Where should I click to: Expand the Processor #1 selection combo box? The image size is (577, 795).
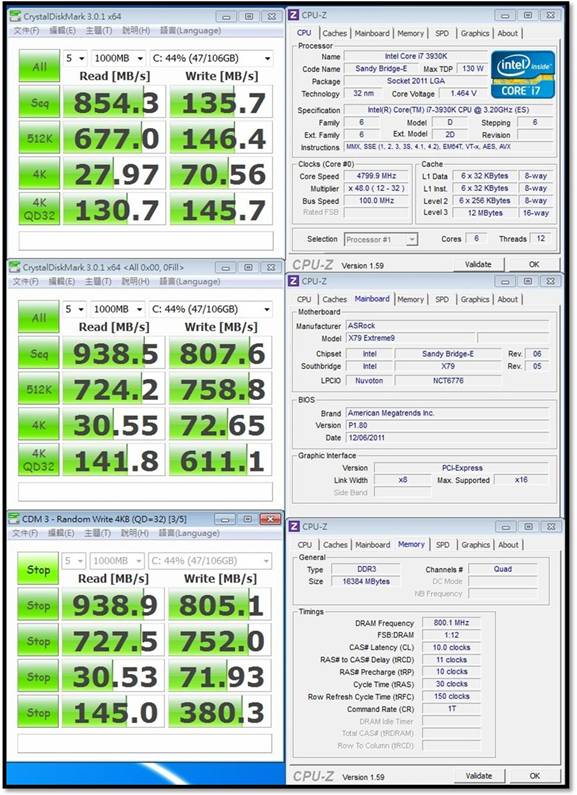[381, 239]
